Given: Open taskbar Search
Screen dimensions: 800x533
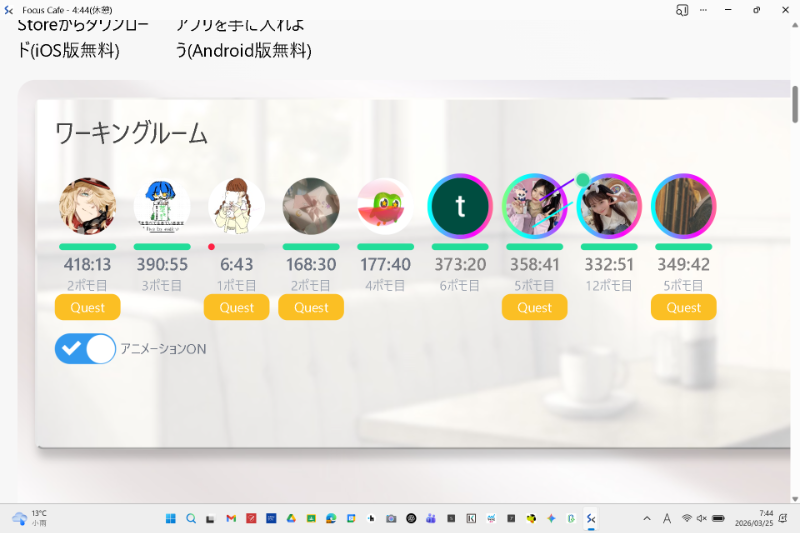Looking at the screenshot, I should coord(191,519).
